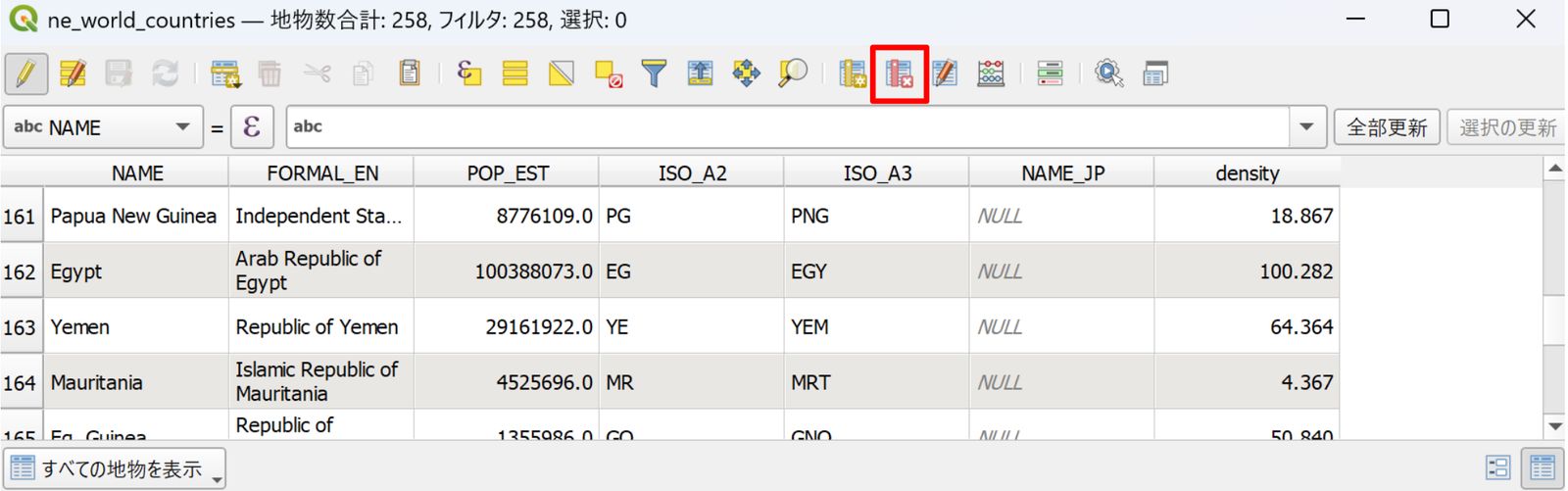Toggle multi edit mode icon
Screen dimensions: 1568x491
tap(73, 74)
